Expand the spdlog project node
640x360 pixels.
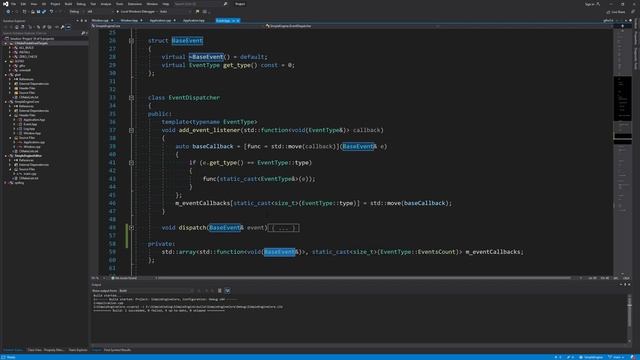point(6,182)
